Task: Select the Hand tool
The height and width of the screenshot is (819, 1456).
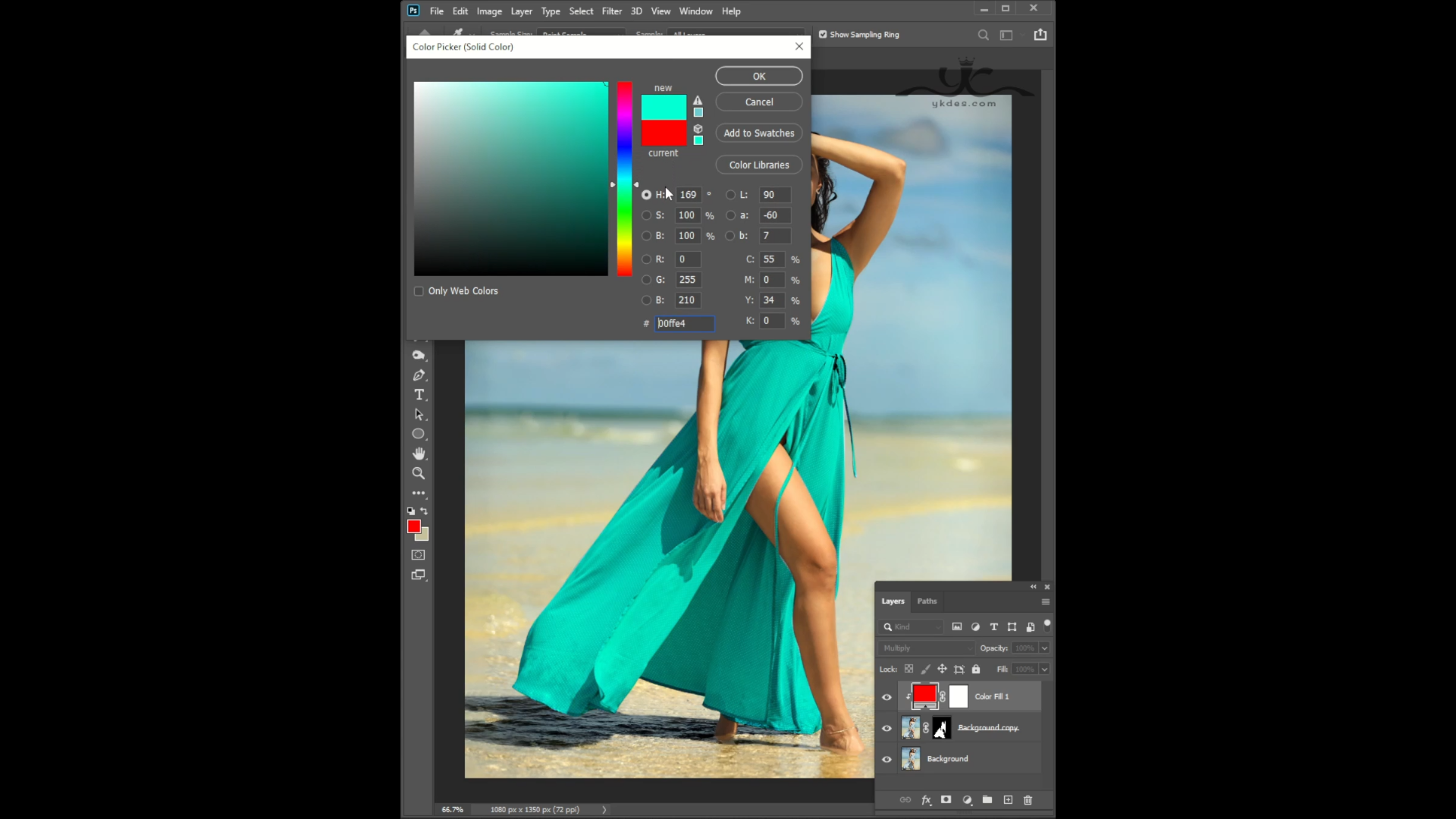Action: 419,453
